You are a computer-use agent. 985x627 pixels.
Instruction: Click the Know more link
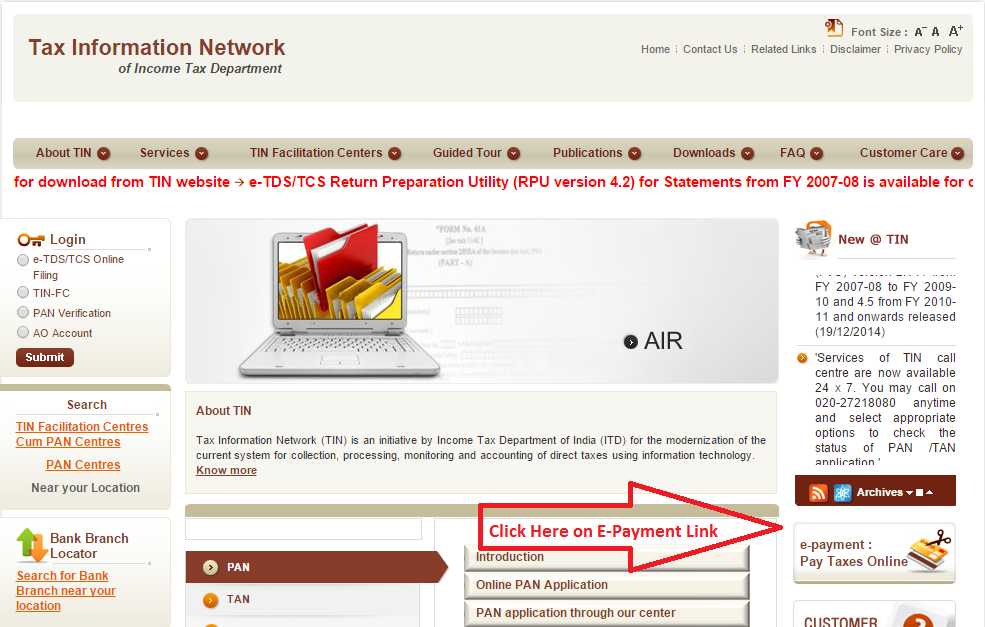[226, 471]
